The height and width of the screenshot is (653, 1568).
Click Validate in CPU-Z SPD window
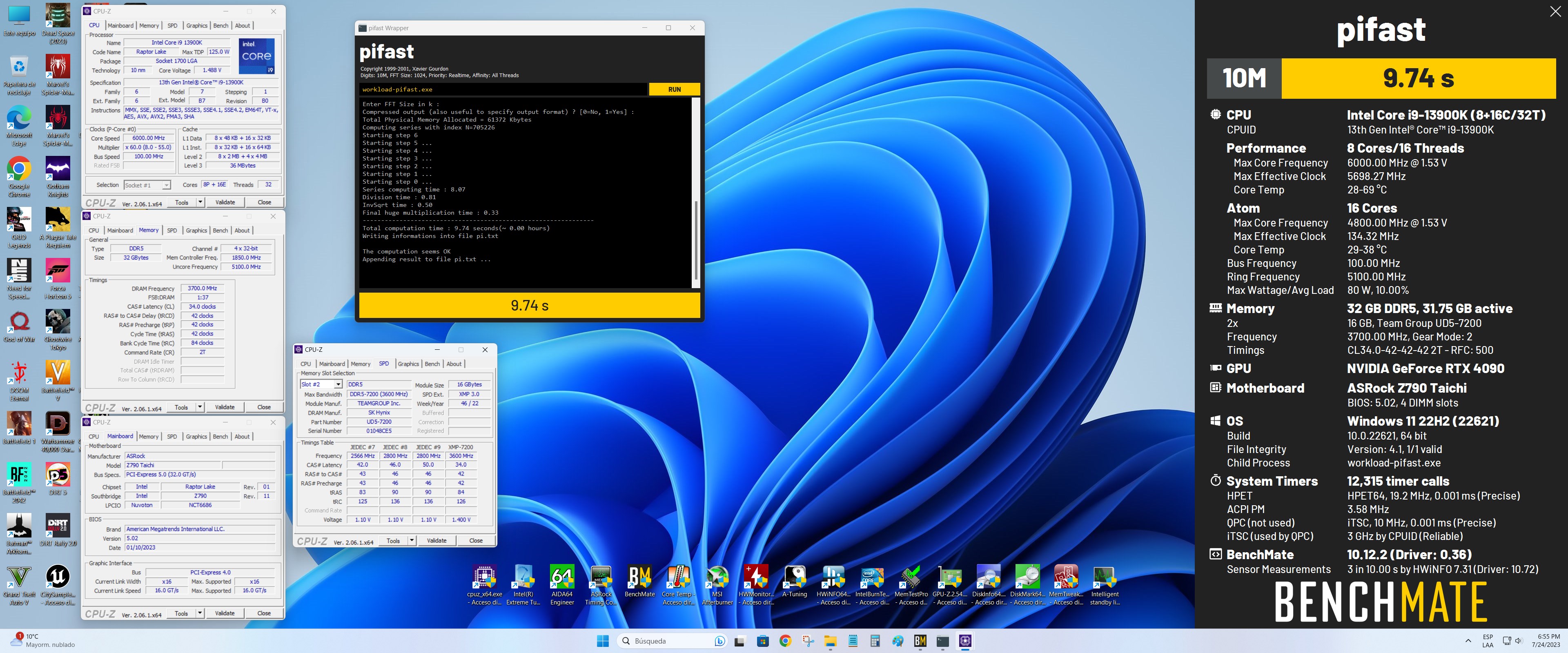pos(437,540)
